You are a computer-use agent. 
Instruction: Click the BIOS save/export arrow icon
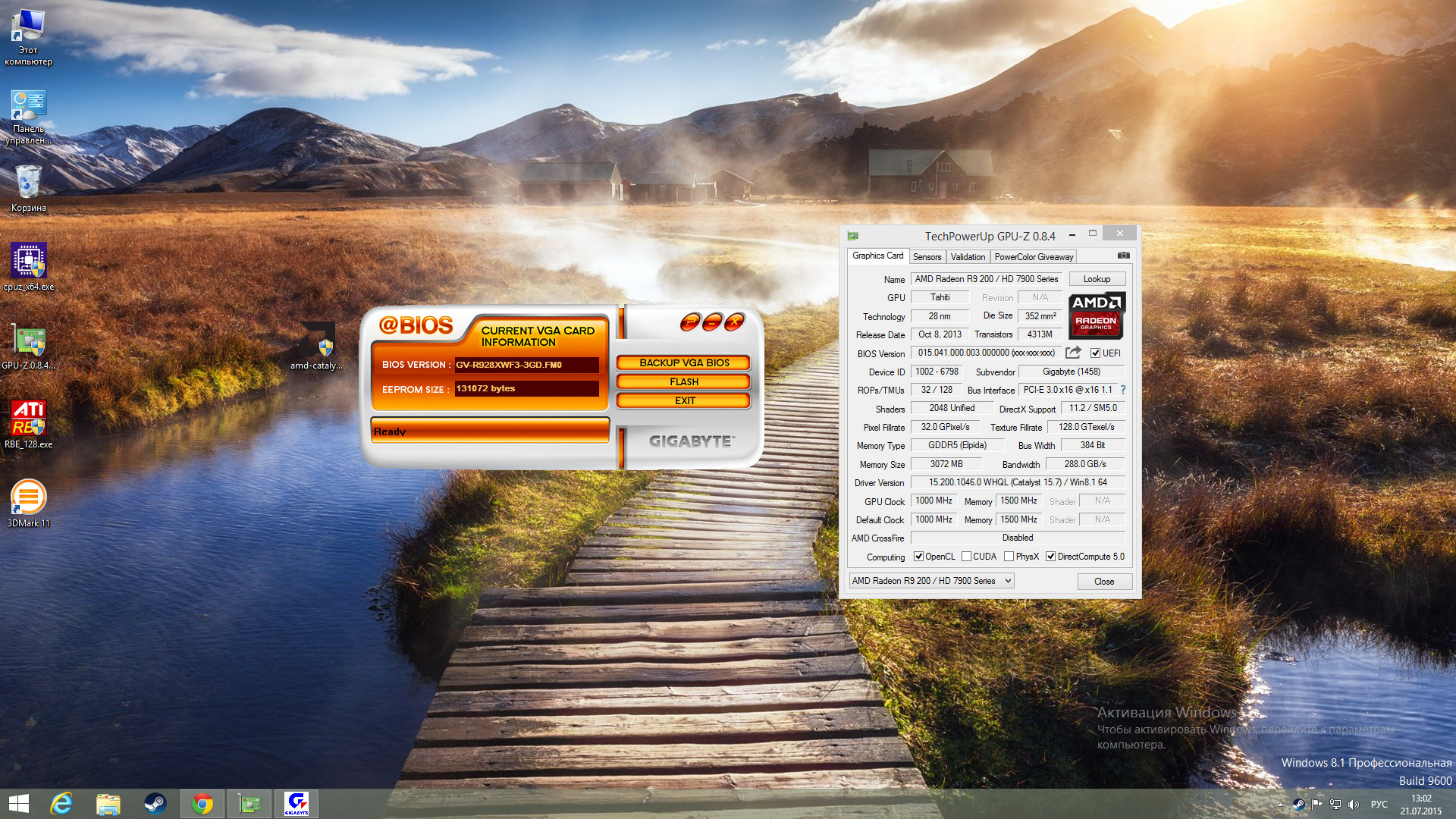click(1072, 353)
